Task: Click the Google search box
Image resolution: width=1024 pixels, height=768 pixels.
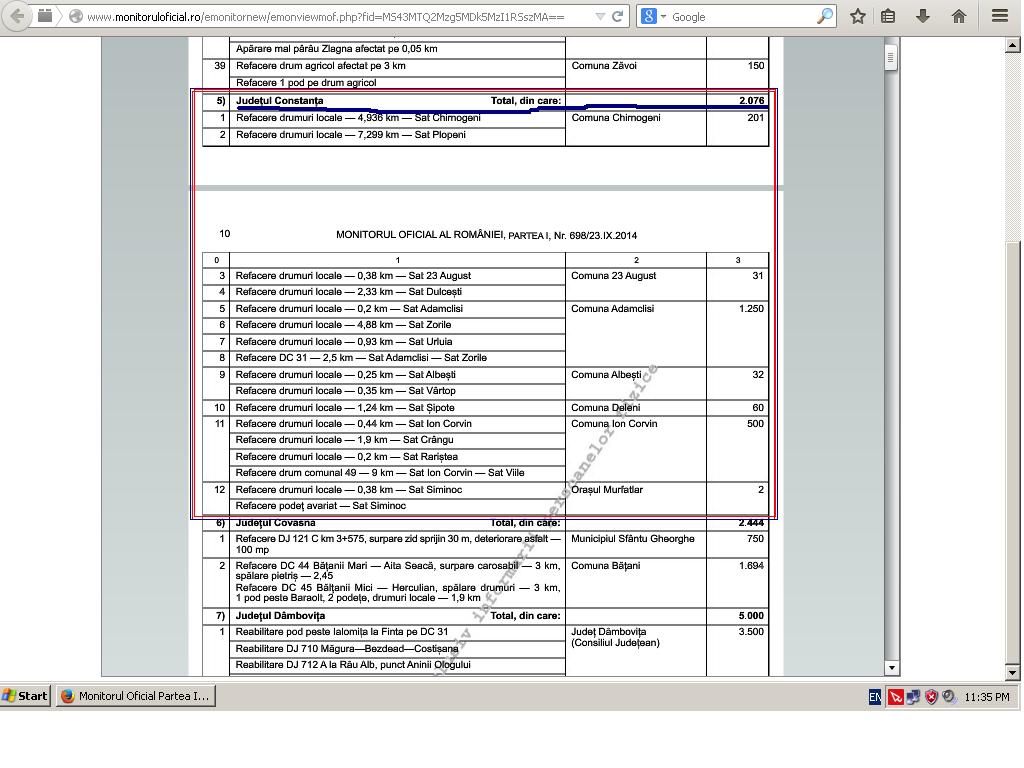Action: 740,17
